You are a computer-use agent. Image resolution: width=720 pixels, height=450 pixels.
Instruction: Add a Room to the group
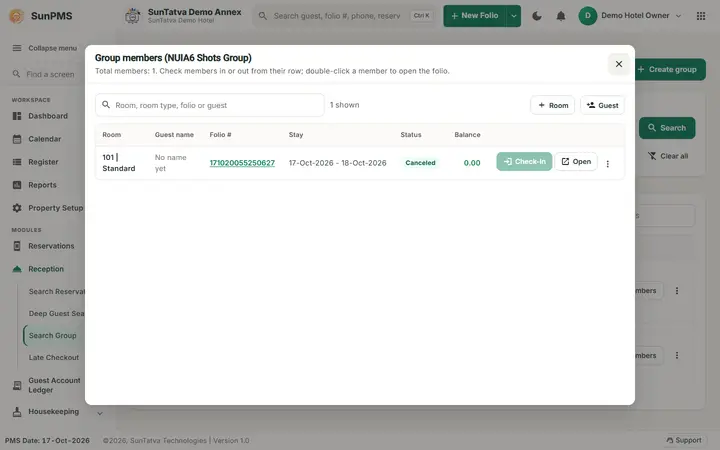(552, 105)
